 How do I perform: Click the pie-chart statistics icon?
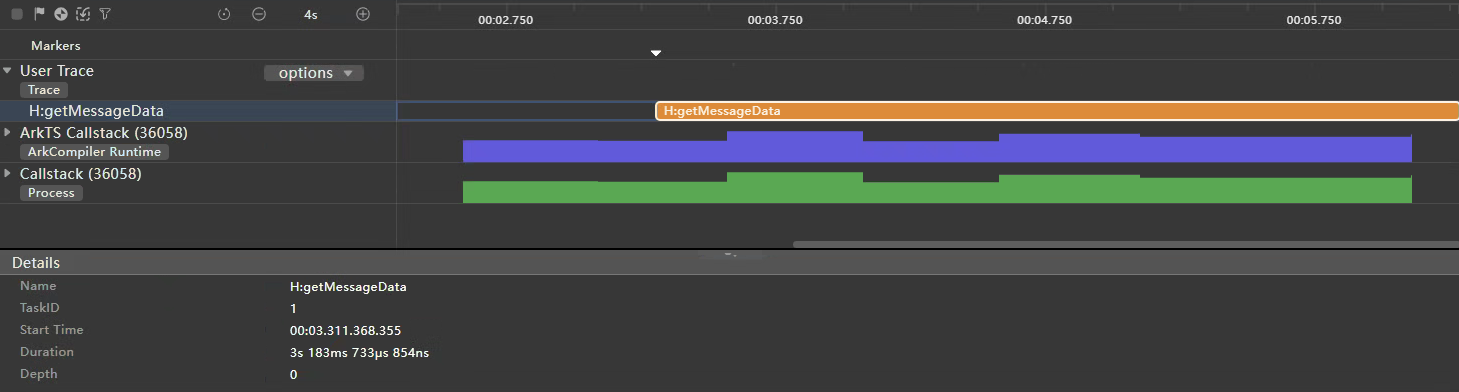61,15
